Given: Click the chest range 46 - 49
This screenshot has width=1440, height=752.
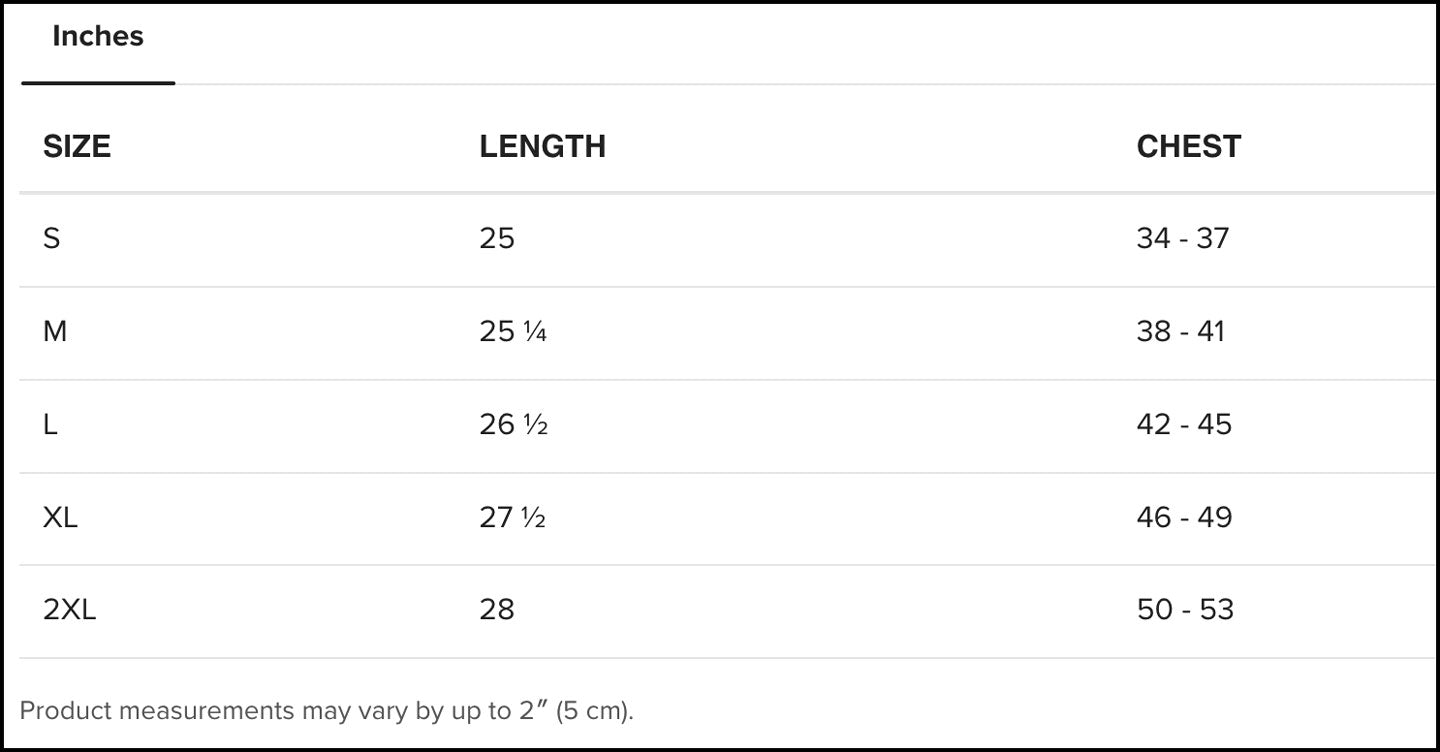Looking at the screenshot, I should 1186,517.
